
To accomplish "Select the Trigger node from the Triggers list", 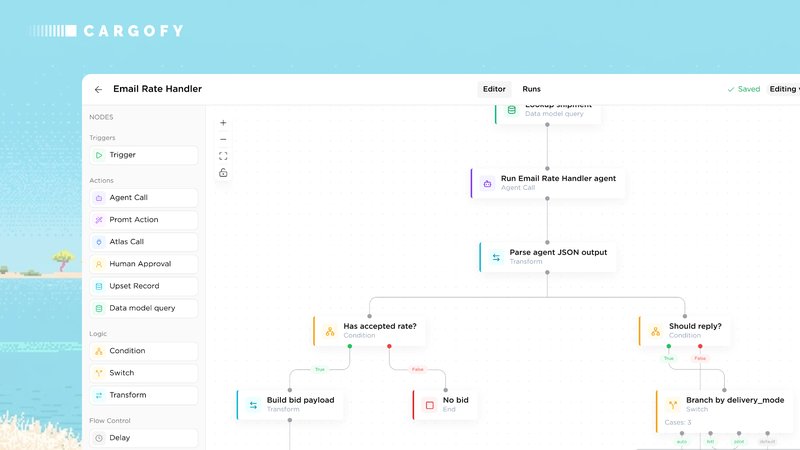I will (x=144, y=155).
